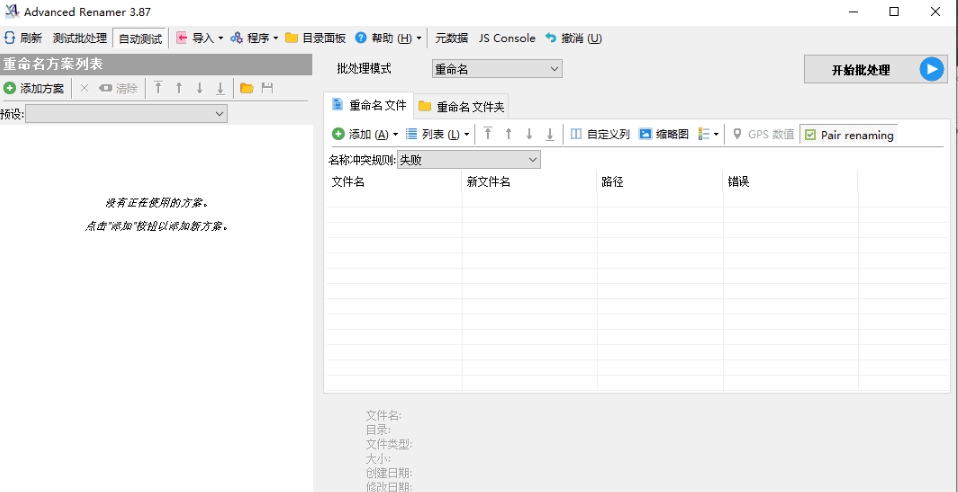Click the open methods folder icon

[x=247, y=88]
